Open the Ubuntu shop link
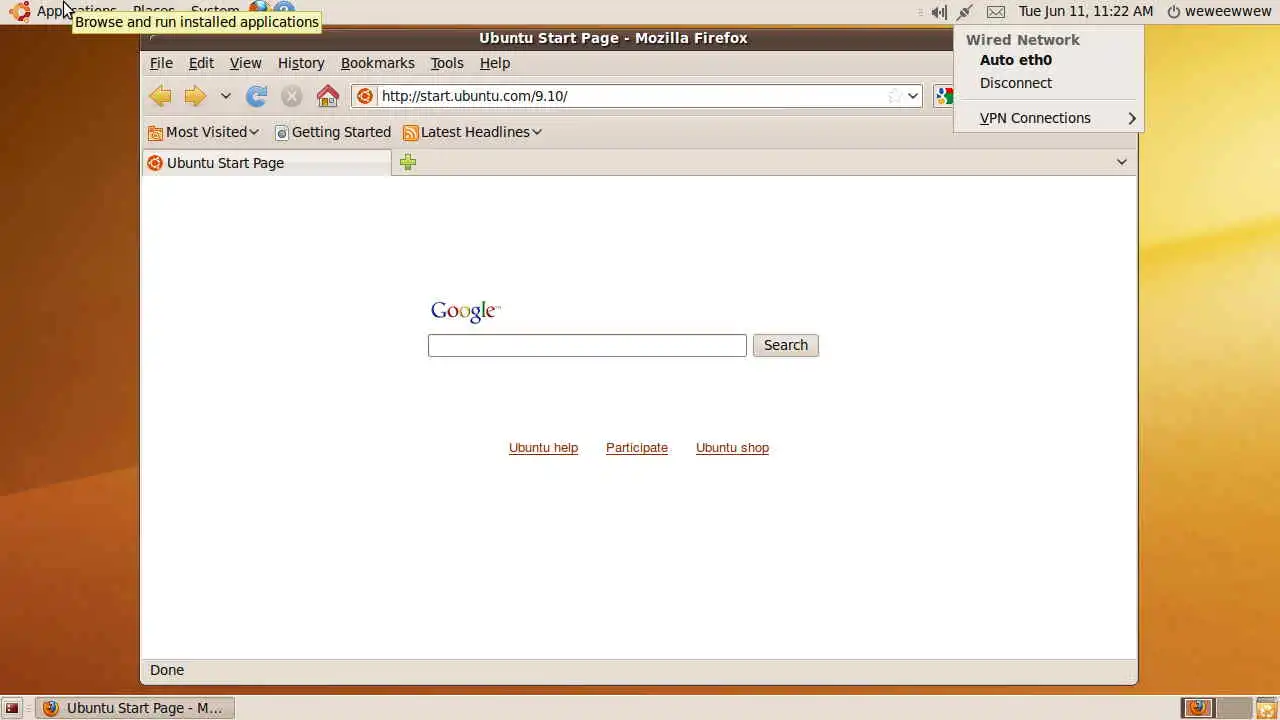The height and width of the screenshot is (720, 1280). coord(732,448)
